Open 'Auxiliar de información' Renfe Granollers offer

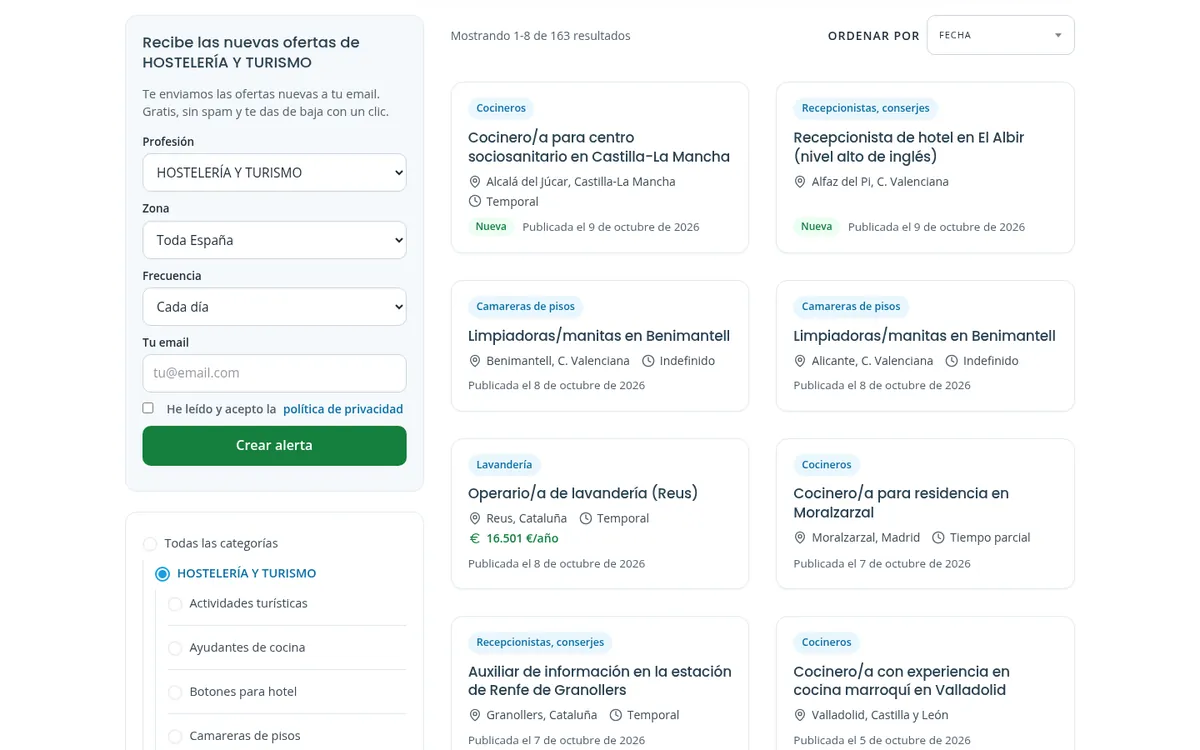coord(600,681)
